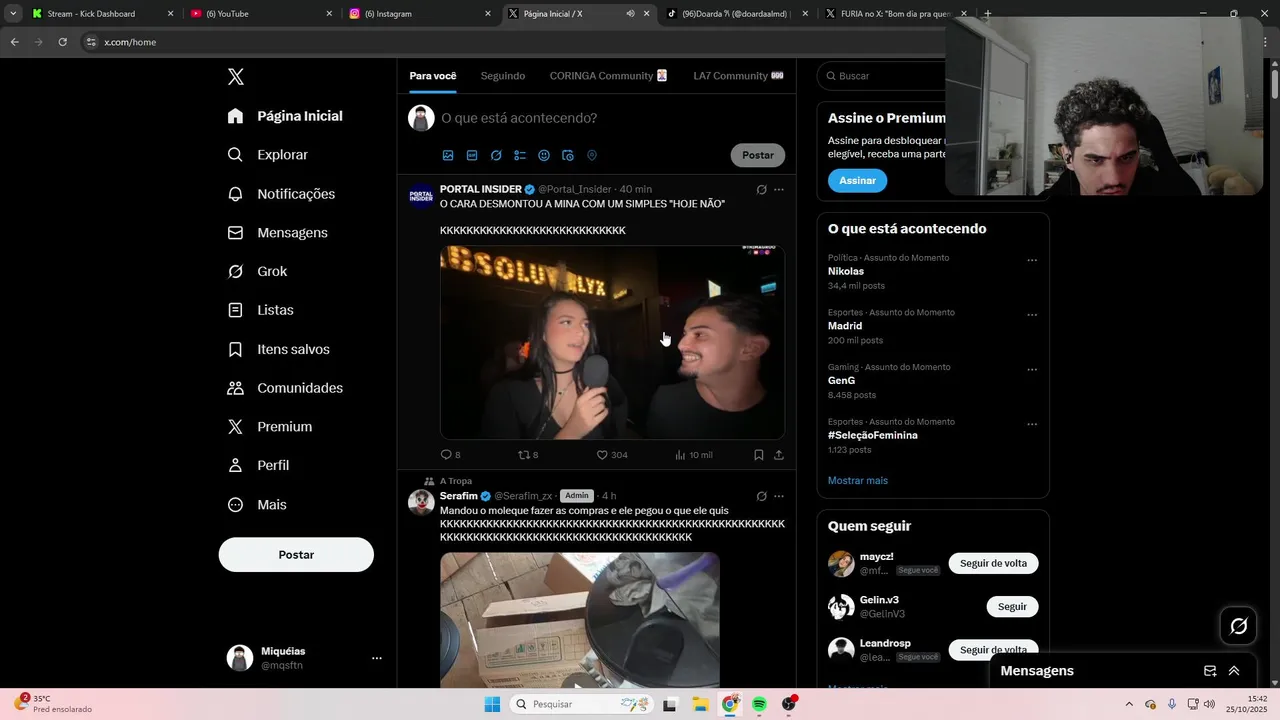Reply to PORTAL INSIDER post
The width and height of the screenshot is (1280, 720).
click(450, 455)
